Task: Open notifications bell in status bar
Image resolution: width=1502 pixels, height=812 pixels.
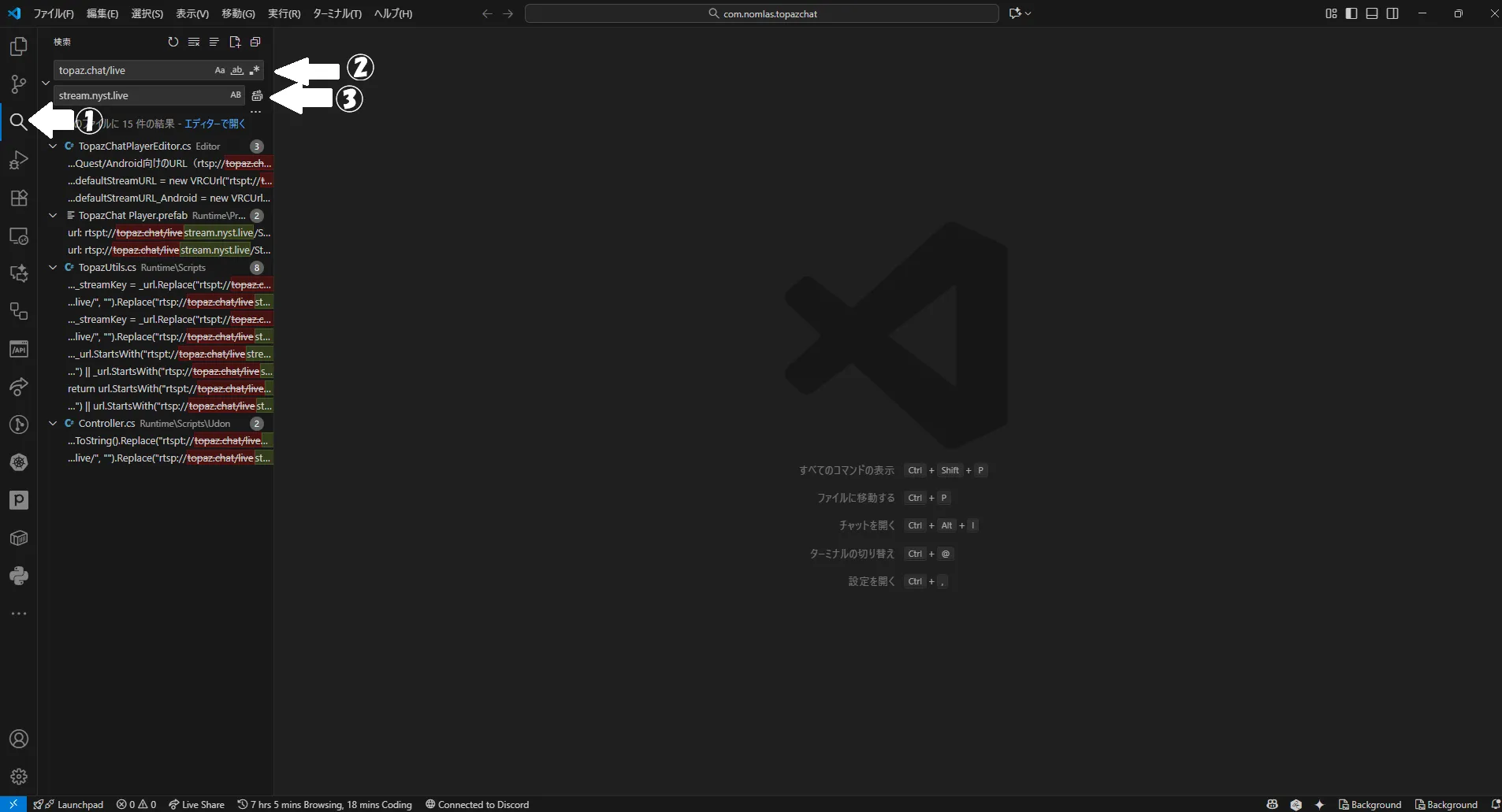Action: [x=1495, y=804]
